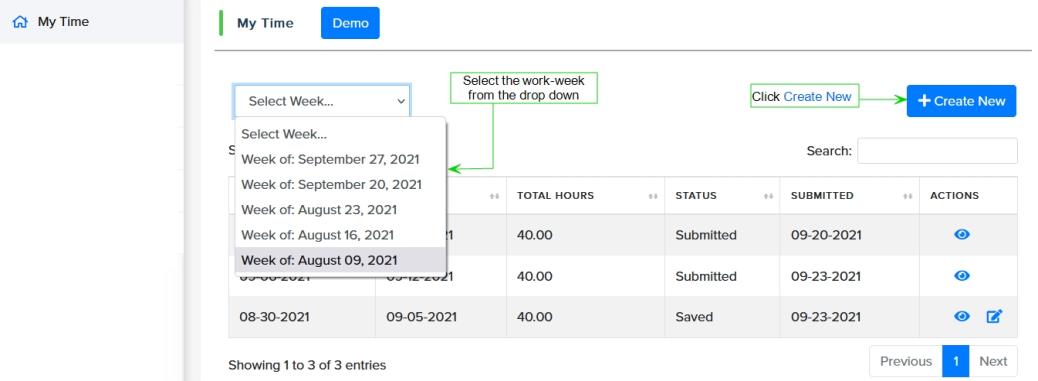The image size is (1038, 381).
Task: Sort by the Total Hours column arrows
Action: coord(653,196)
